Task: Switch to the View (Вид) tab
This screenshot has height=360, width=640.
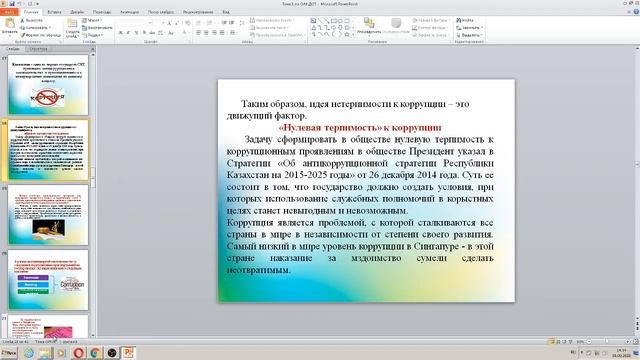Action: pos(226,12)
